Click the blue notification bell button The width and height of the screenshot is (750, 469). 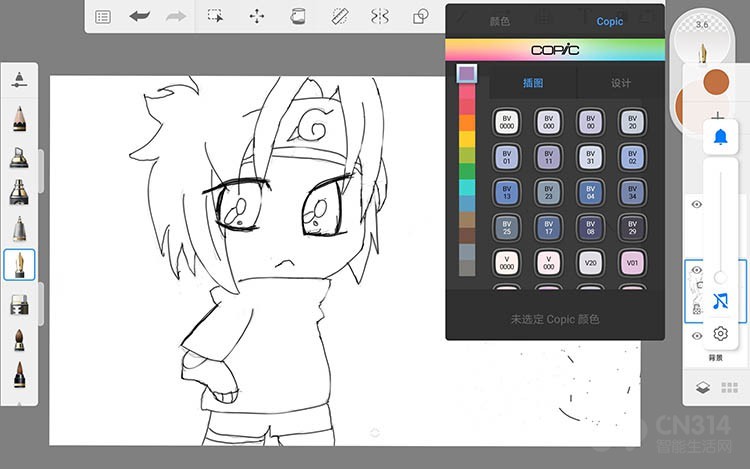720,137
